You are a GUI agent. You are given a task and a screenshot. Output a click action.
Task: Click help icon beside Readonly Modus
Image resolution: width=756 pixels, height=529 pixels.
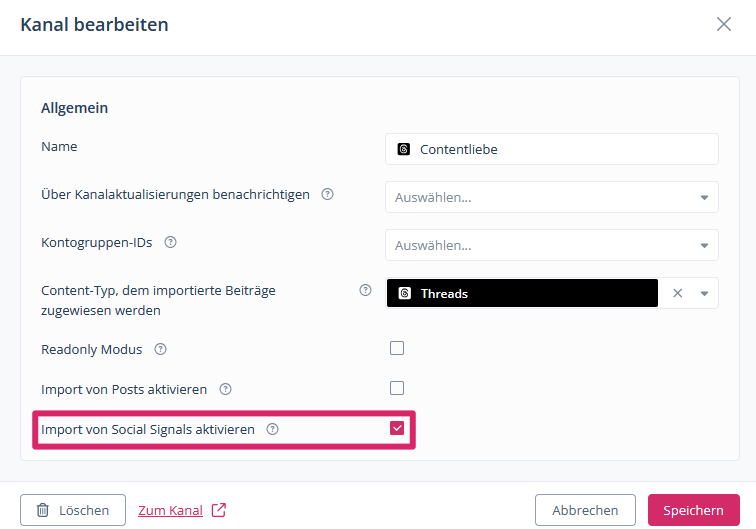point(160,350)
